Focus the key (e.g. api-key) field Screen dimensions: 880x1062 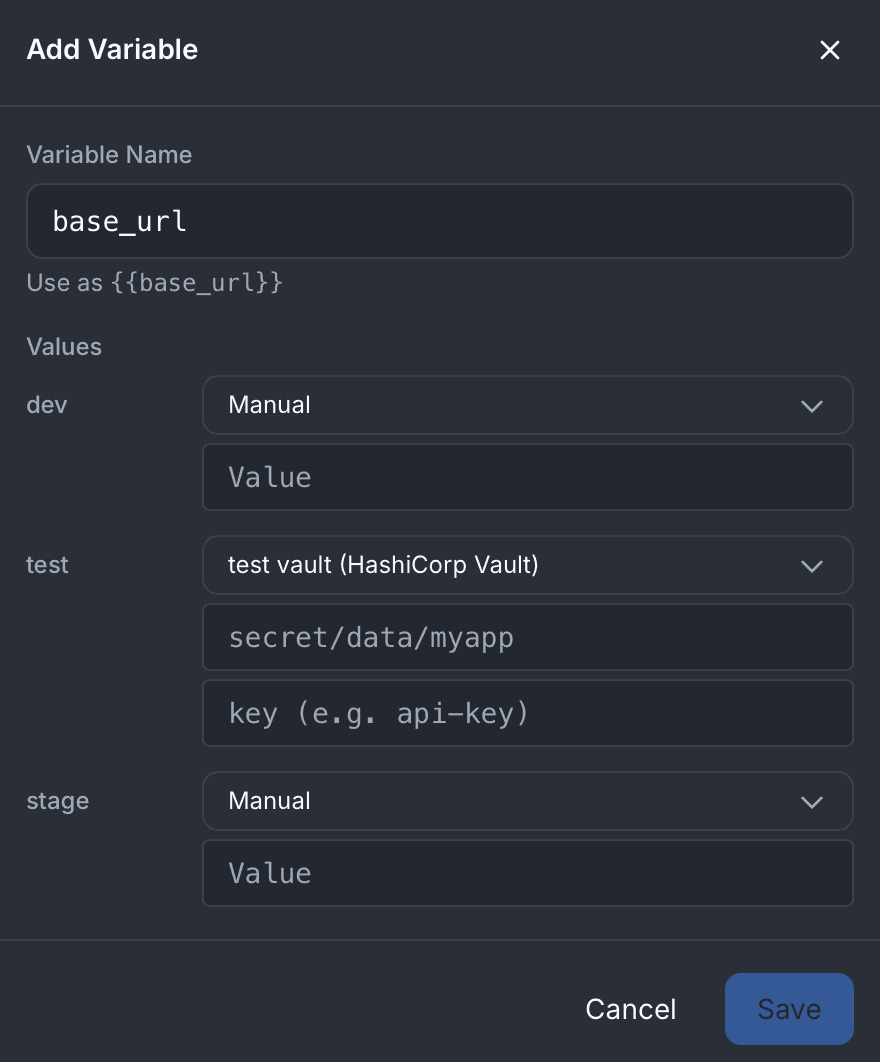click(x=528, y=713)
